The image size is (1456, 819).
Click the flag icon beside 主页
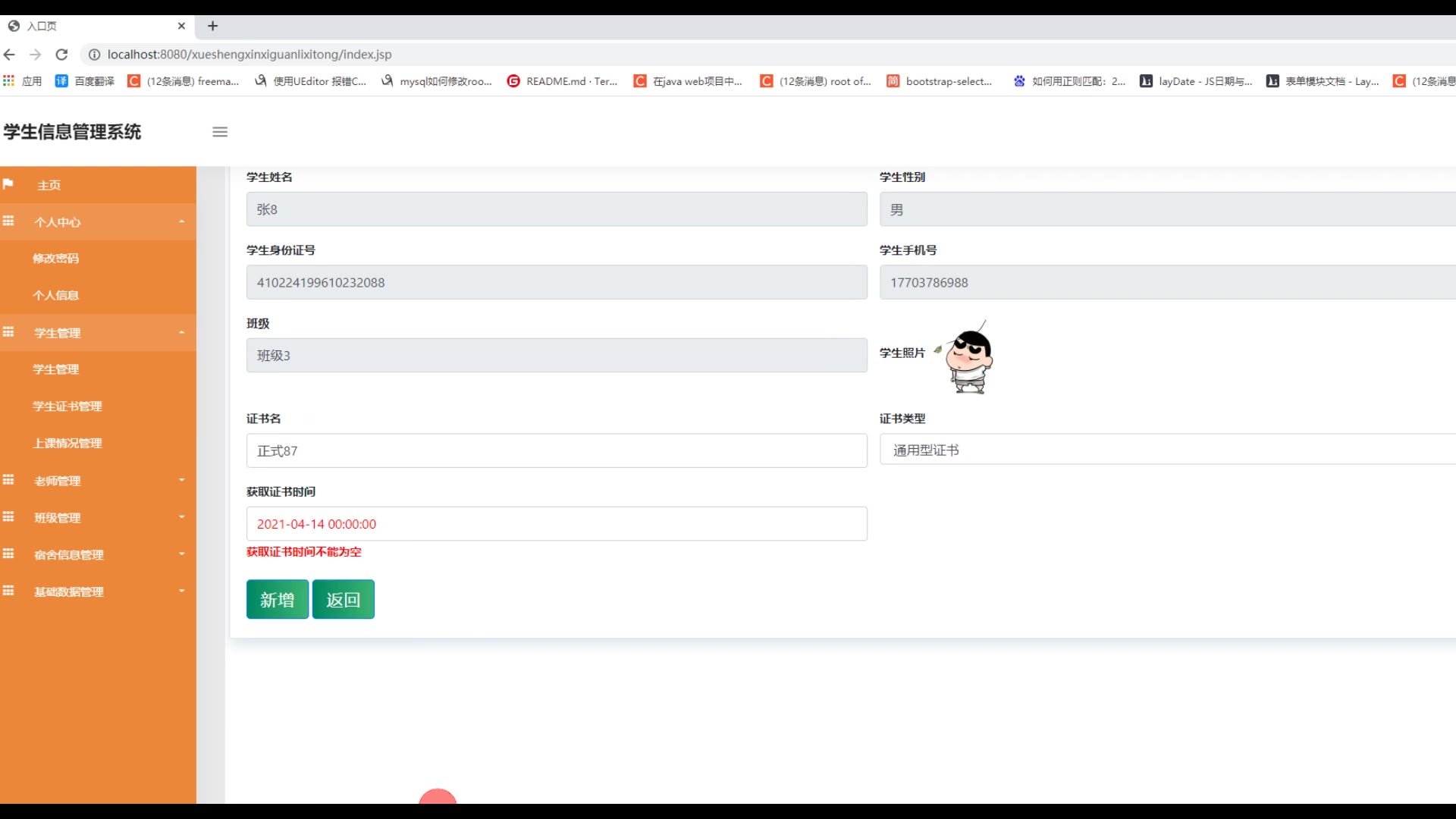point(8,184)
